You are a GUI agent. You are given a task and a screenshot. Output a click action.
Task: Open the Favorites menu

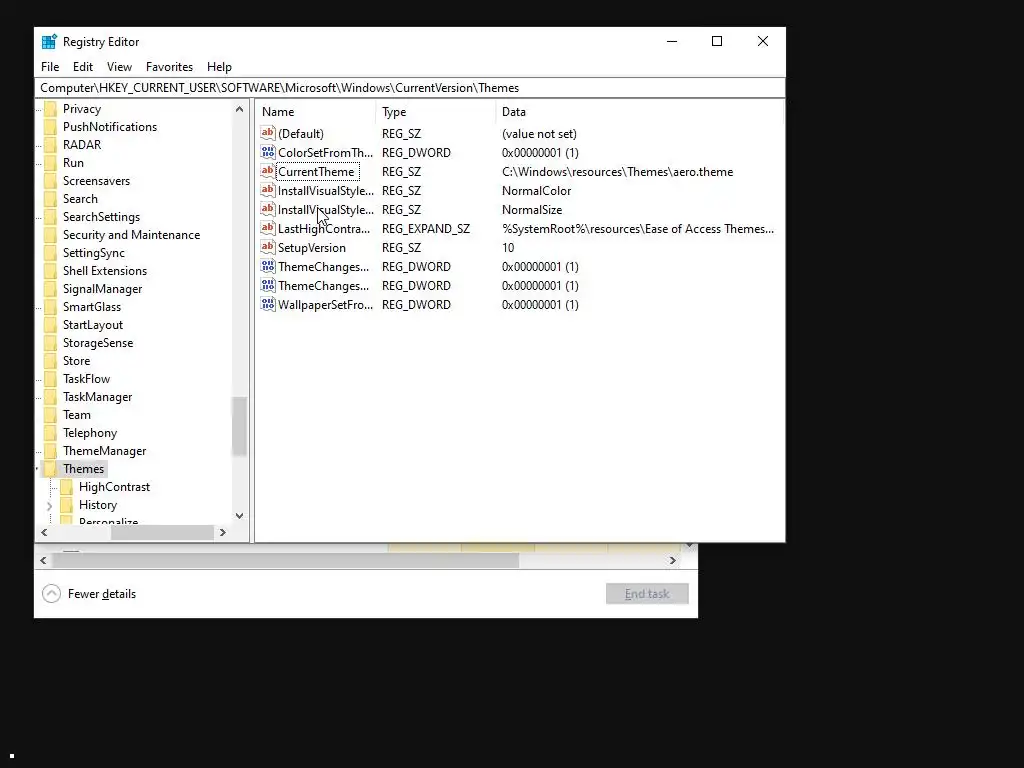[x=169, y=67]
